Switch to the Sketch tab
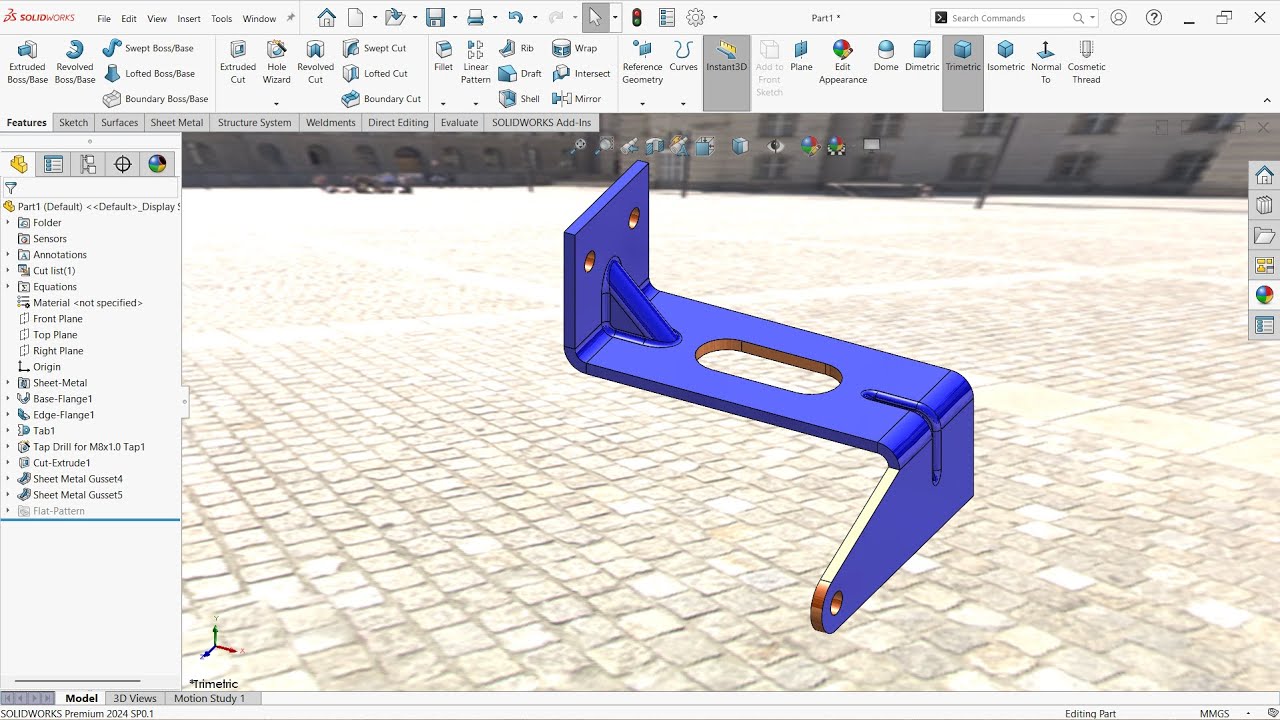The image size is (1280, 720). point(74,122)
